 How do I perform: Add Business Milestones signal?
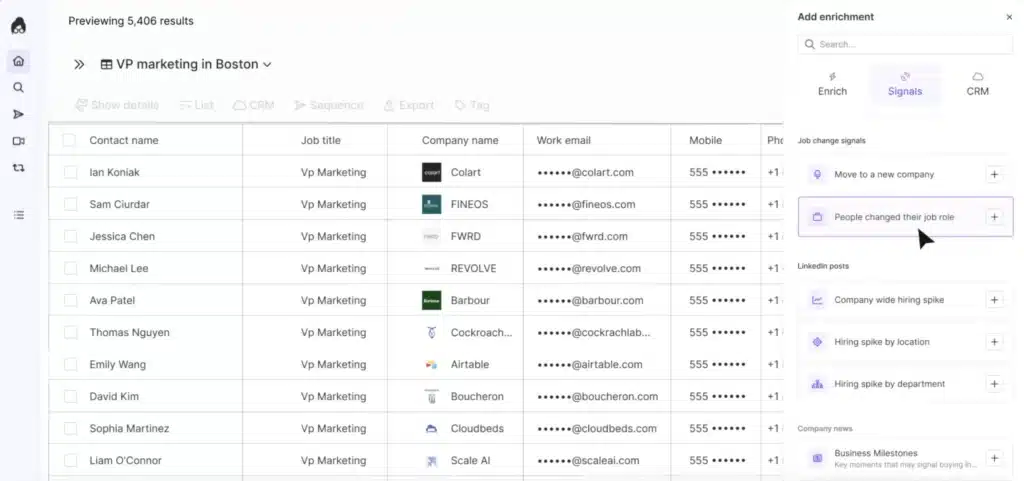point(994,458)
